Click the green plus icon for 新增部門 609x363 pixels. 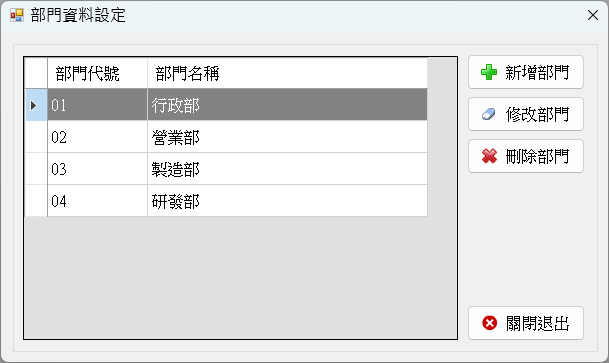(489, 72)
